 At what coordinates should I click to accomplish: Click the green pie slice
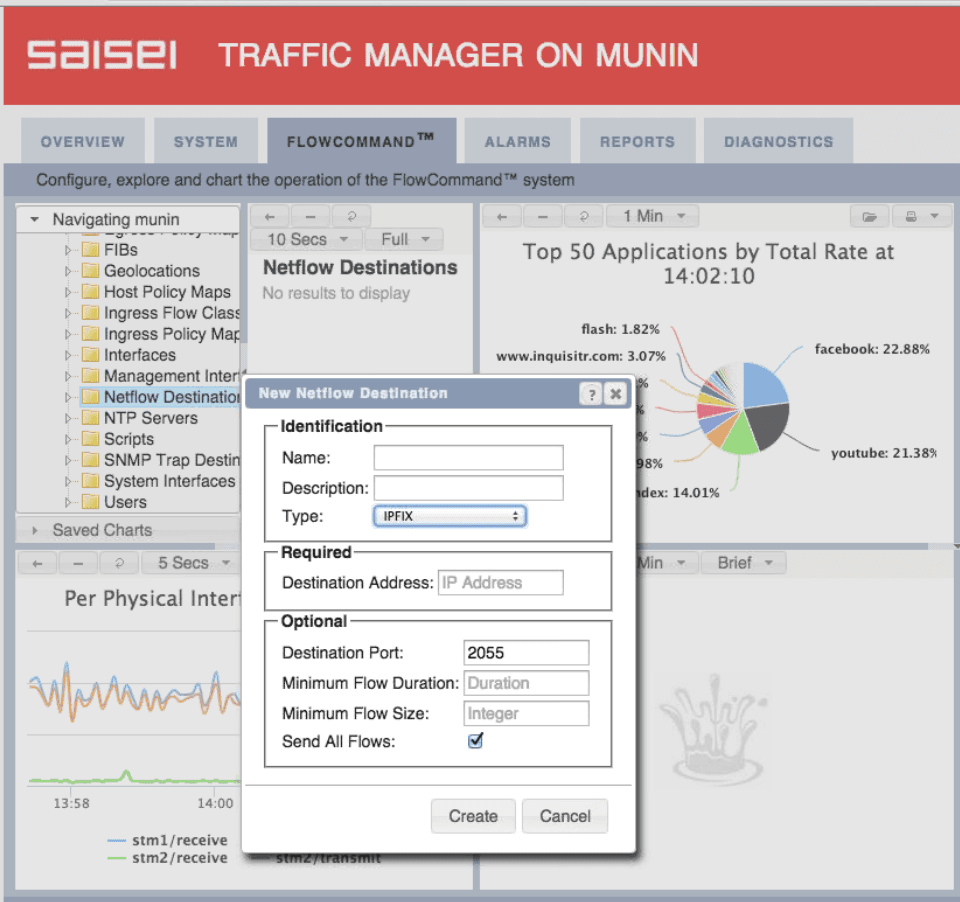[740, 435]
